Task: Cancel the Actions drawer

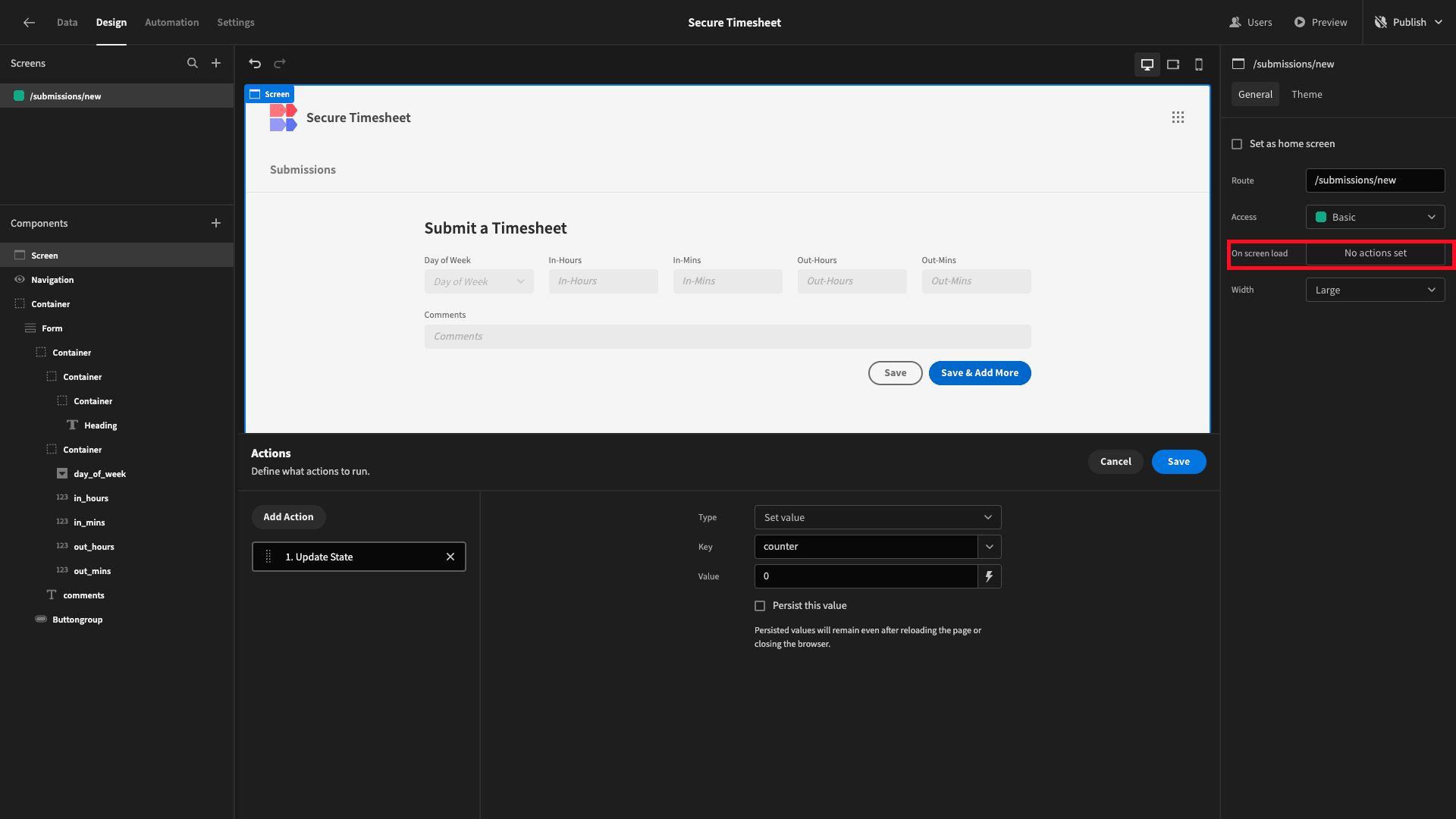Action: pos(1116,462)
